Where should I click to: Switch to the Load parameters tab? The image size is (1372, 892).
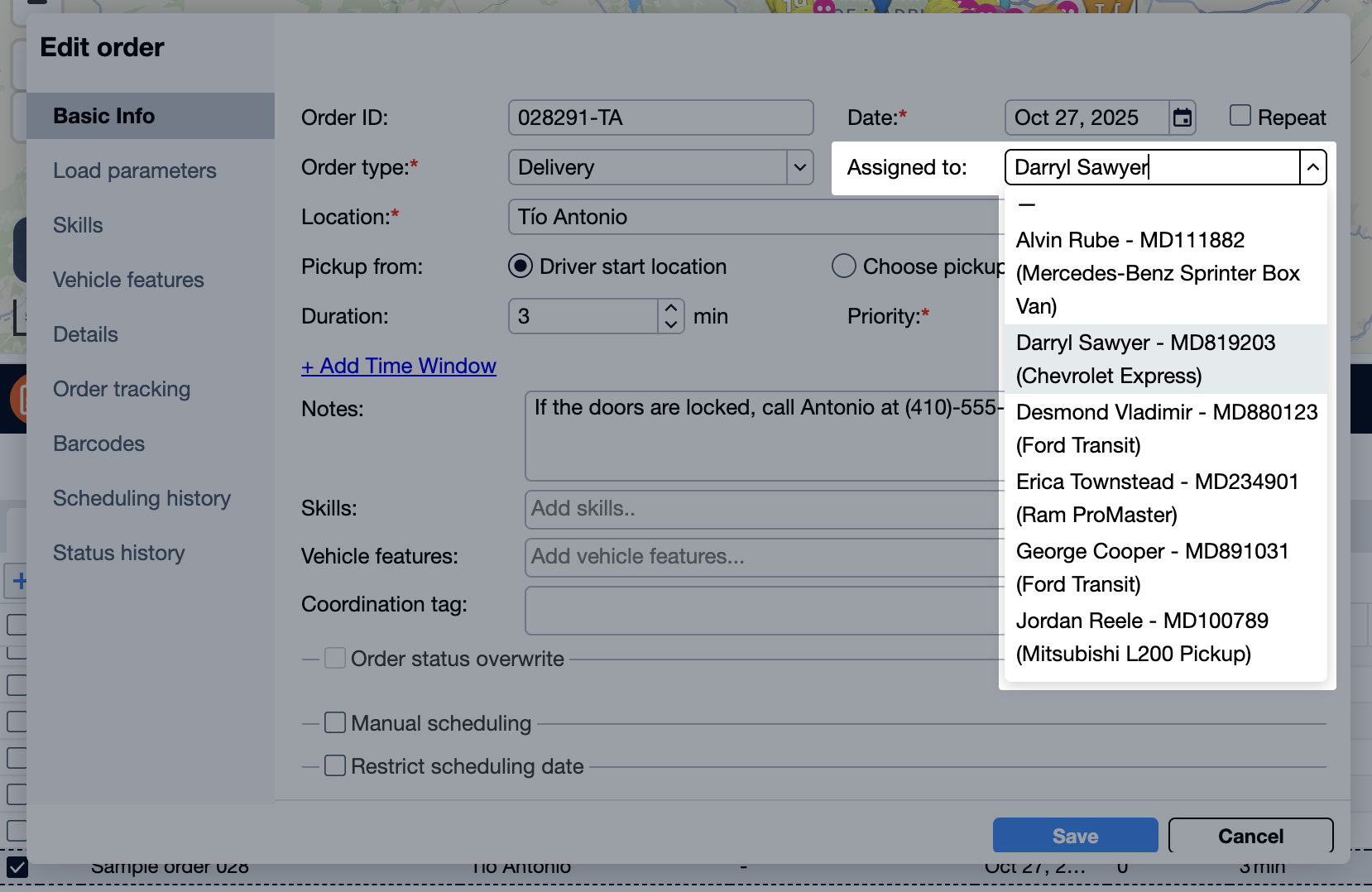[x=134, y=170]
